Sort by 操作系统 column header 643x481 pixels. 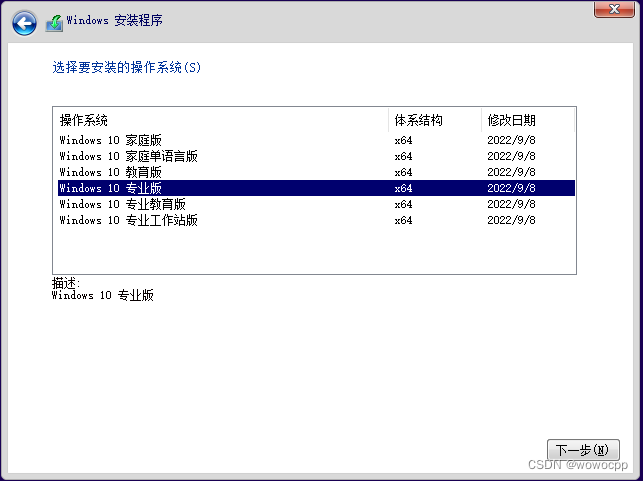[221, 121]
